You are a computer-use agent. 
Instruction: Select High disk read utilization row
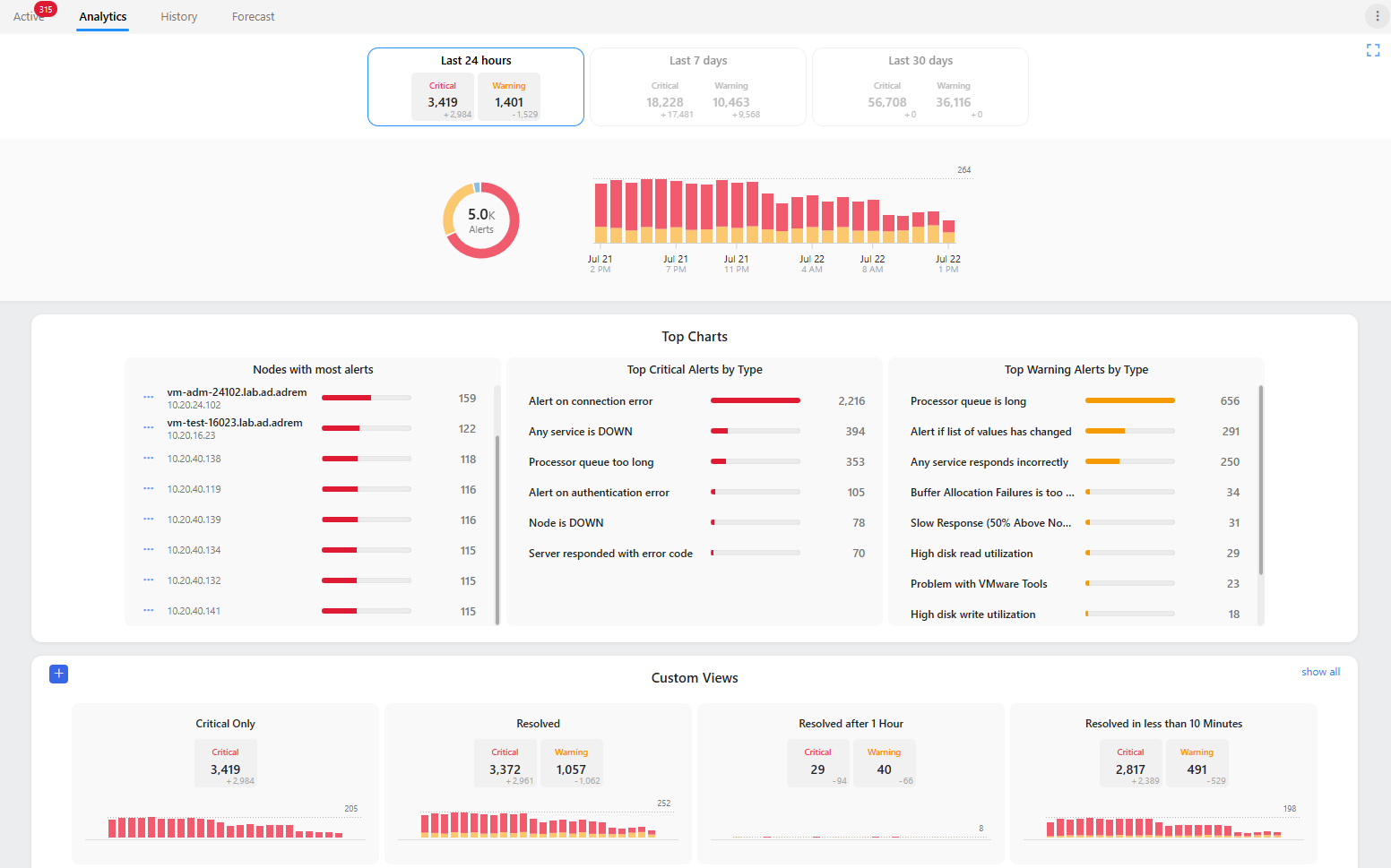[1074, 554]
